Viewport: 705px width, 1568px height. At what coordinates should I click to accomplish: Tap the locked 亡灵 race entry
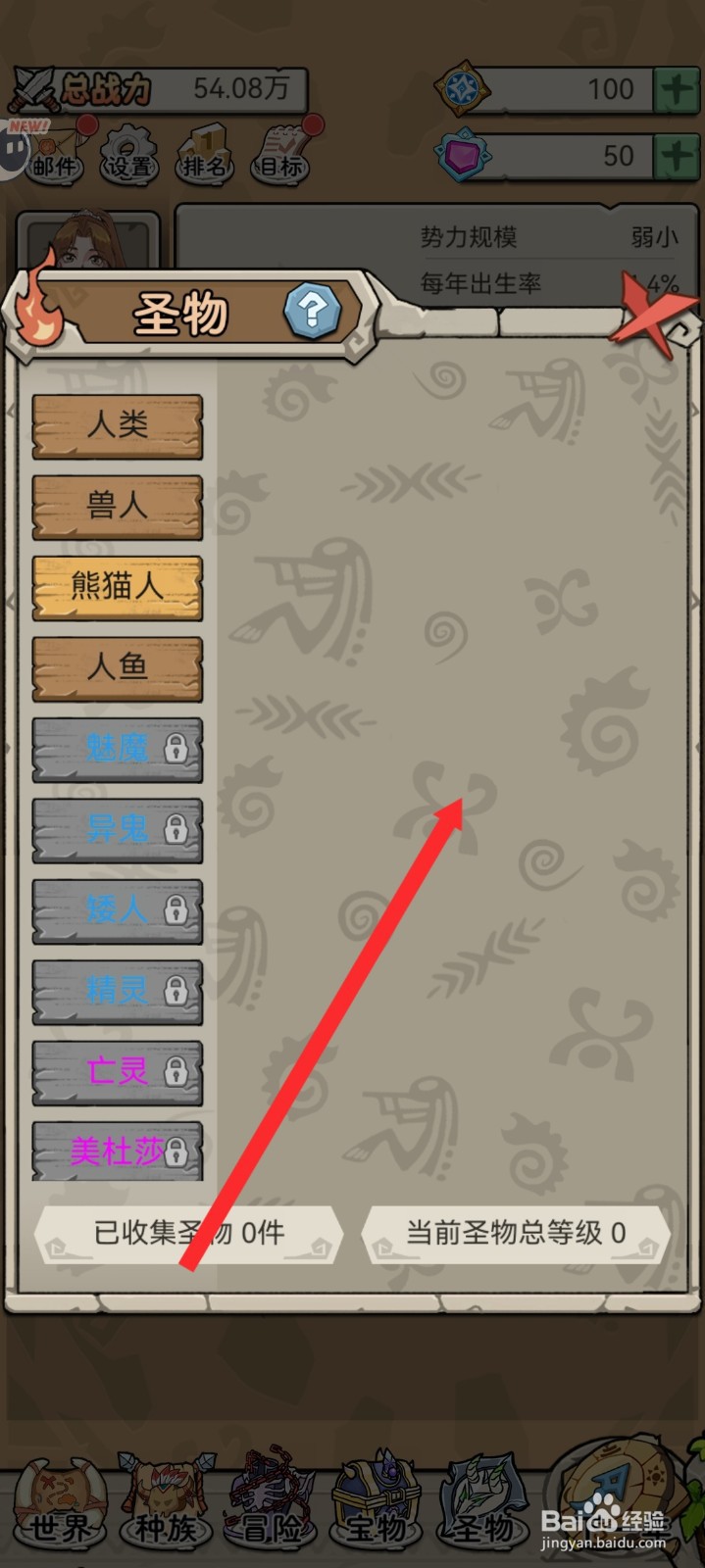click(x=118, y=1072)
